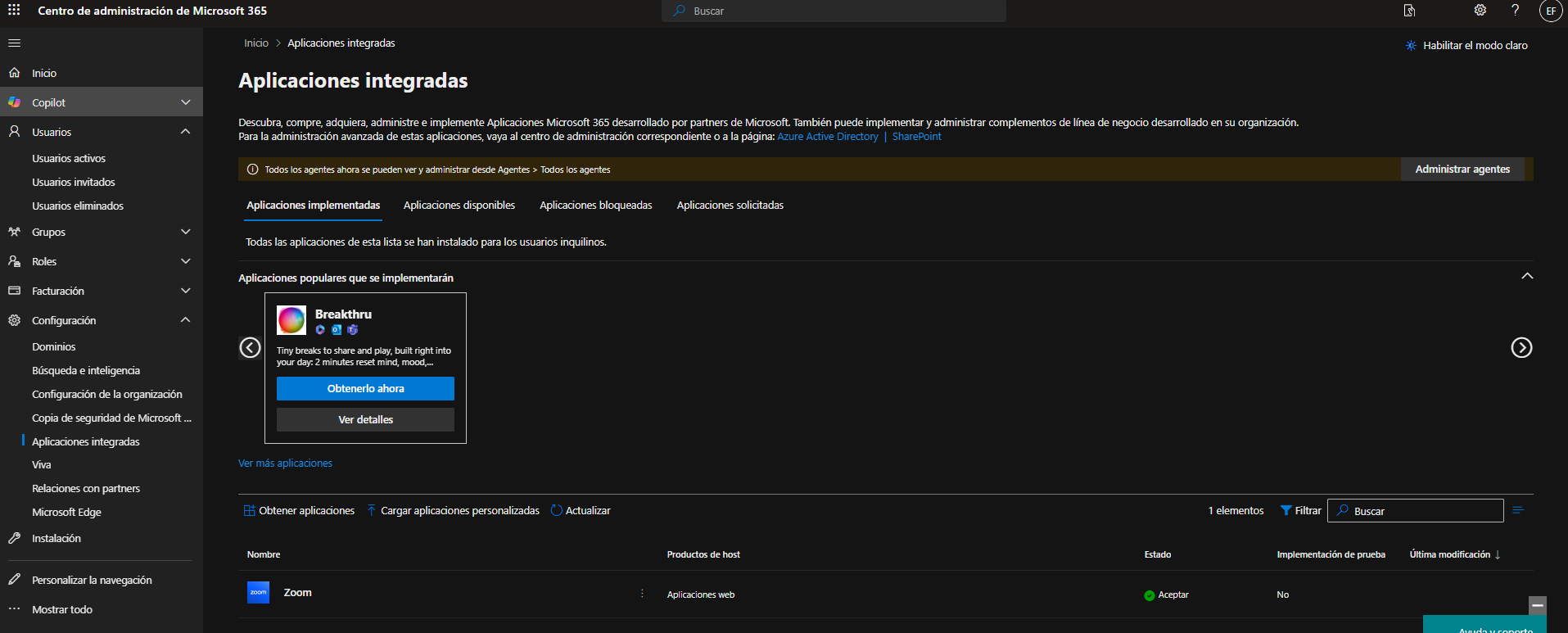Click the Teams icon under Breakthru
The image size is (1568, 633).
coord(353,330)
